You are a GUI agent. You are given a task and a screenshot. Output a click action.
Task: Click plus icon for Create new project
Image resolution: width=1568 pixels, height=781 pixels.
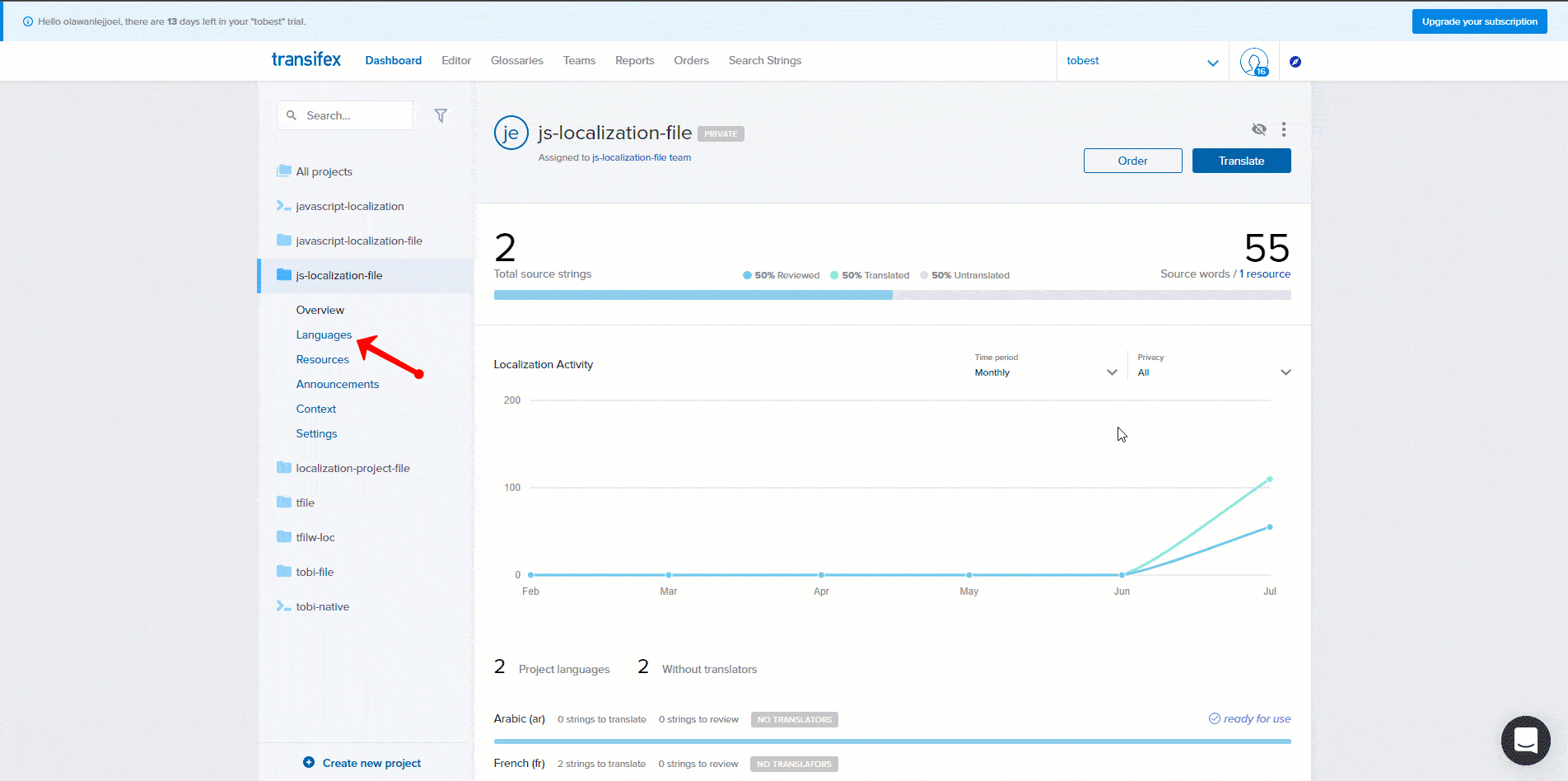(x=309, y=763)
